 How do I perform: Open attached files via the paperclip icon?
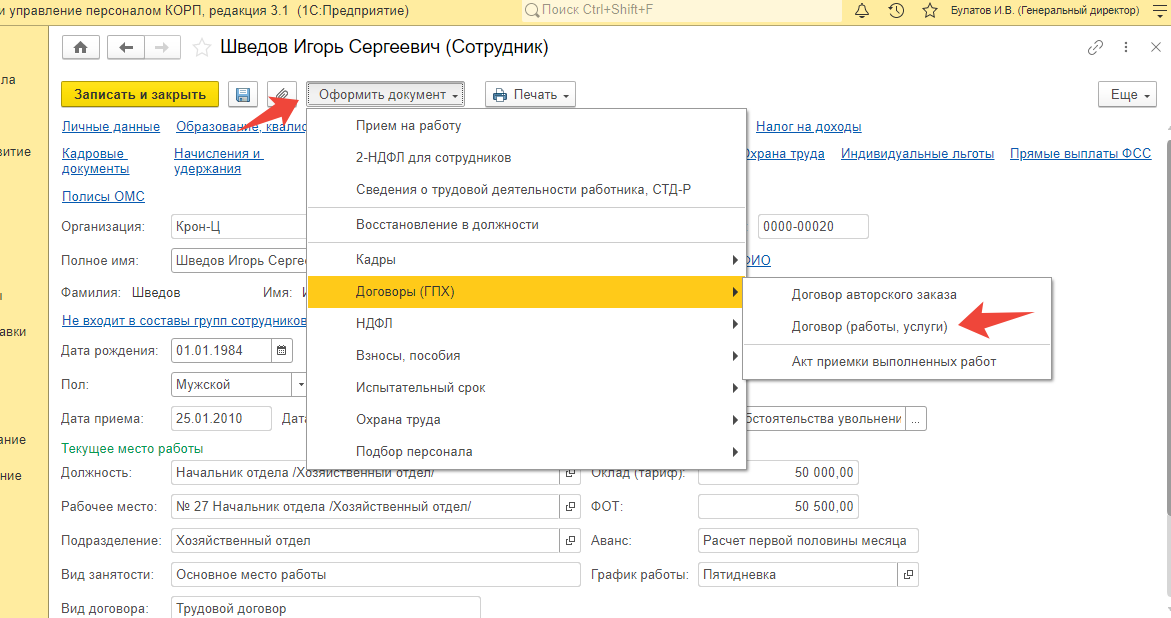click(282, 95)
